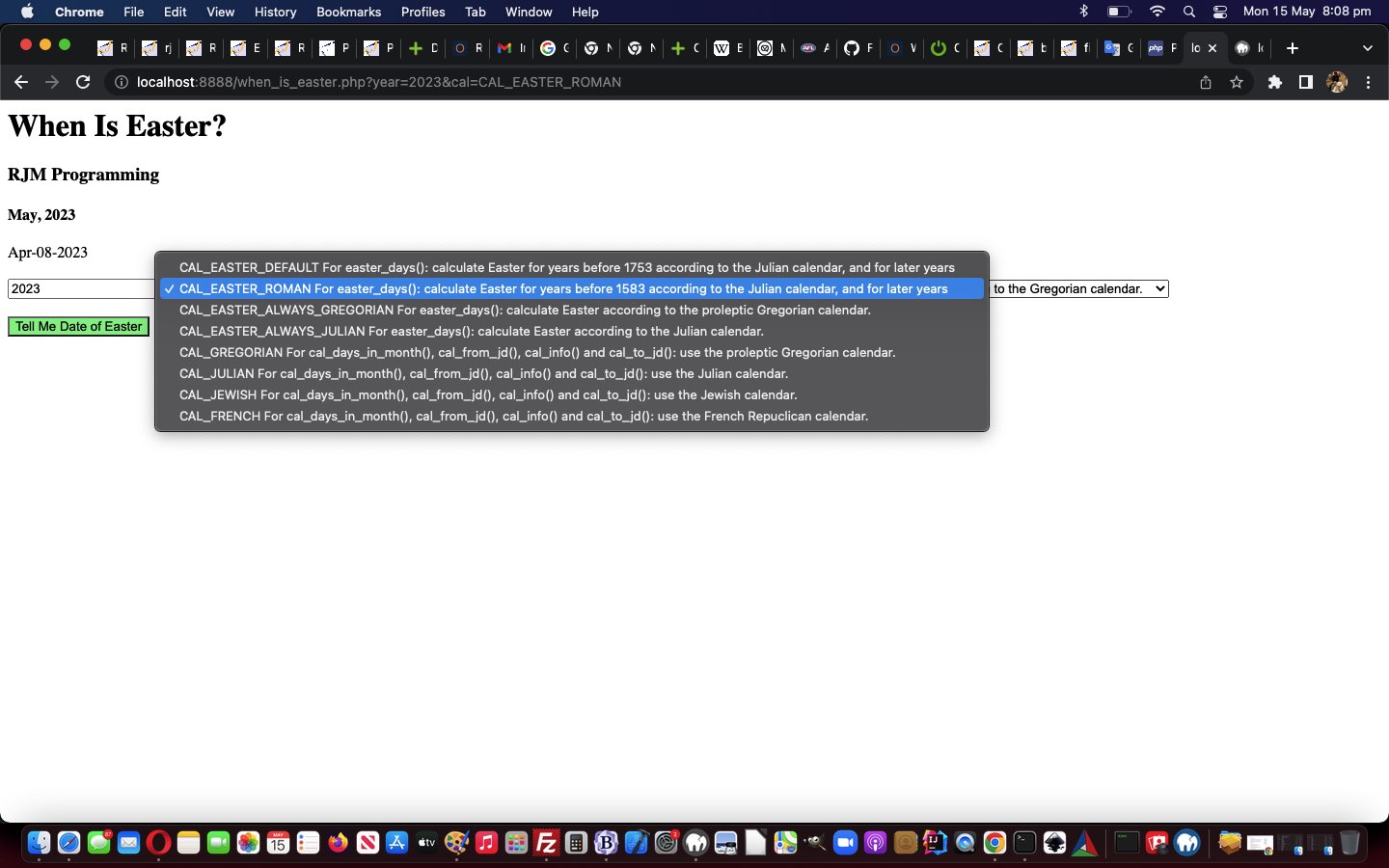Open the History menu
This screenshot has height=868, width=1389.
click(x=275, y=12)
